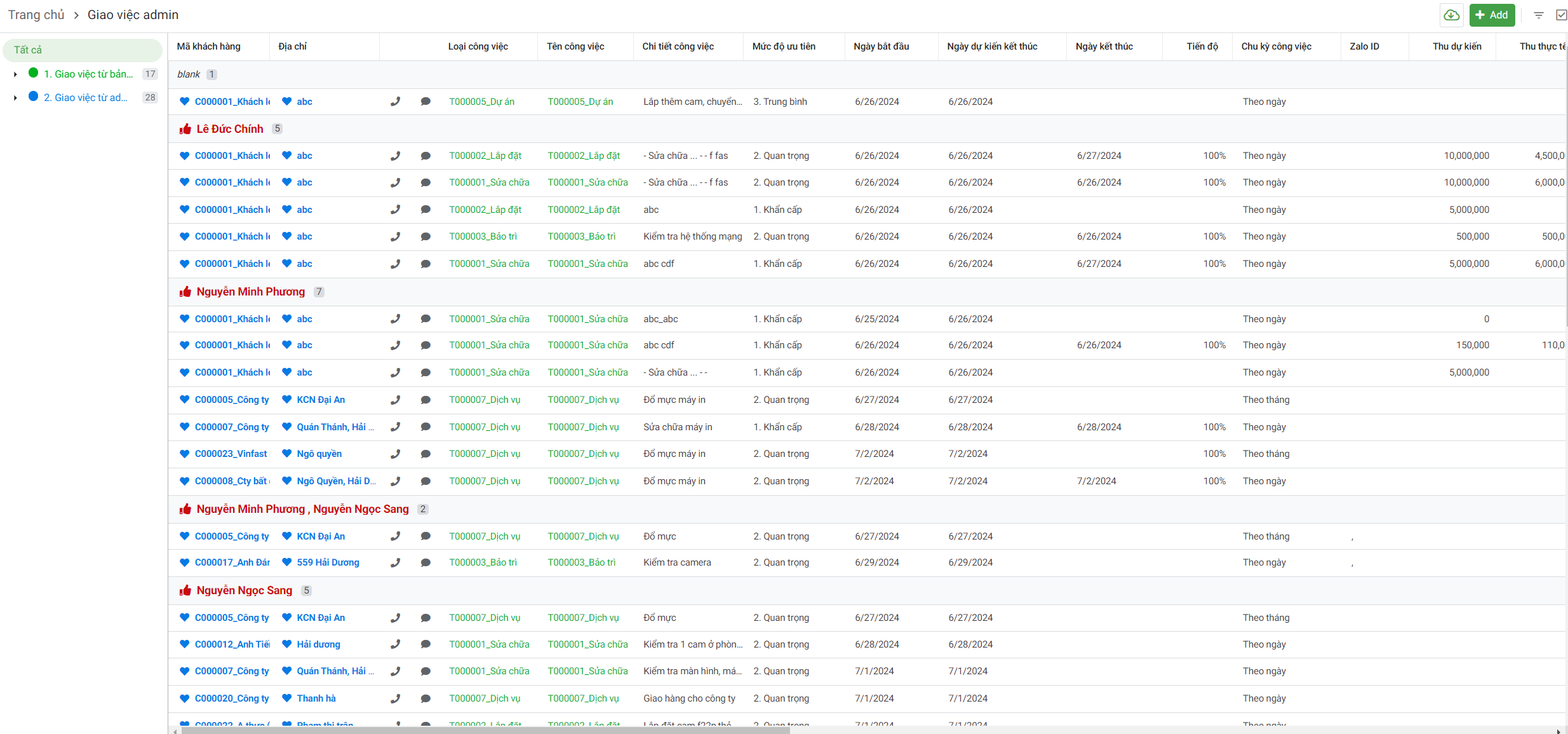Click the green status dot for item 1

[x=34, y=73]
